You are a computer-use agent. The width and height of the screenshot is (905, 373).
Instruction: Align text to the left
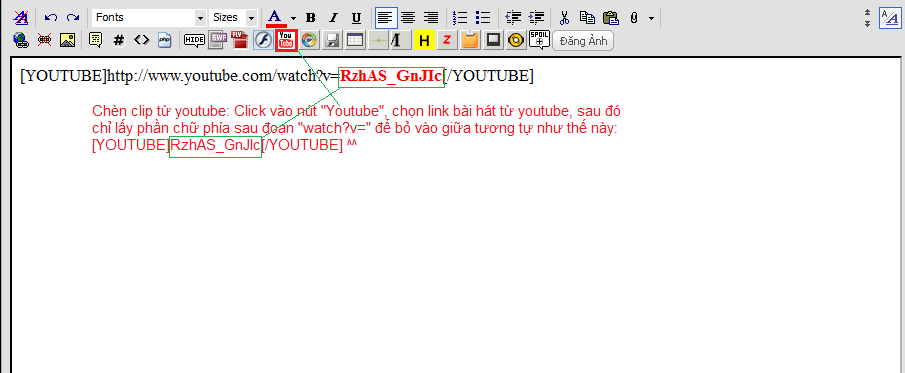coord(386,18)
